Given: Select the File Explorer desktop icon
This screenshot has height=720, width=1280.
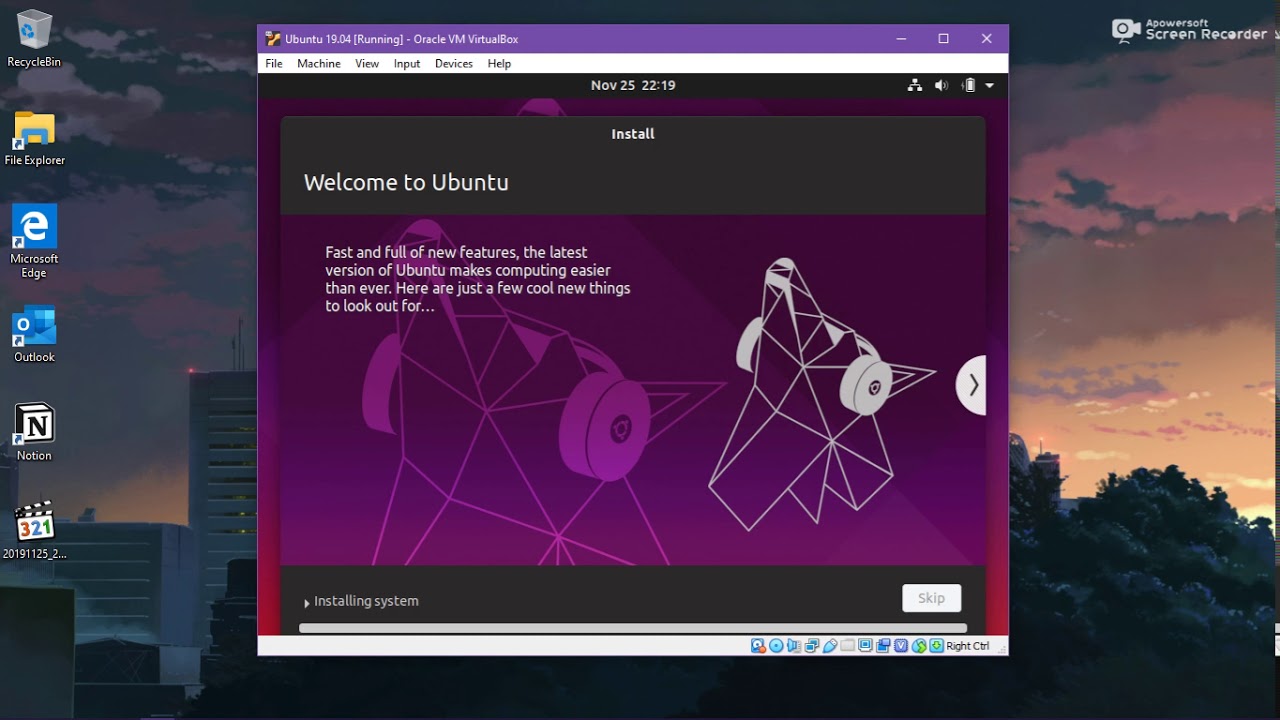Looking at the screenshot, I should point(34,137).
